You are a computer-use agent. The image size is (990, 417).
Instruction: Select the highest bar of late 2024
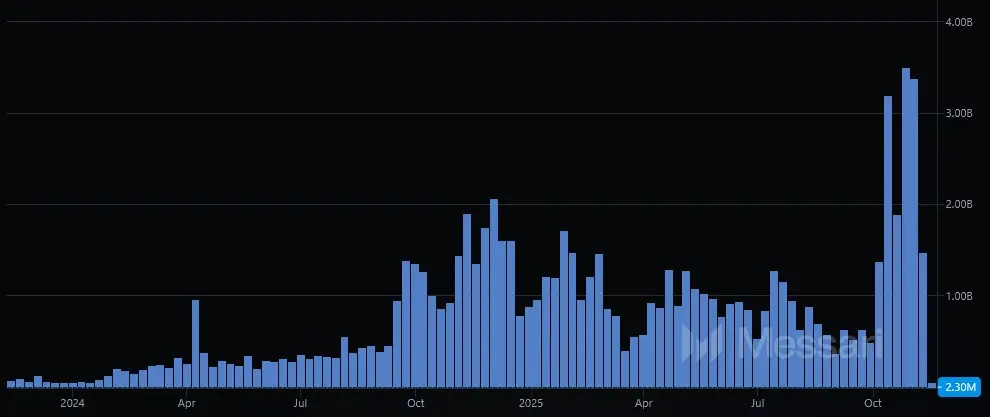click(494, 293)
